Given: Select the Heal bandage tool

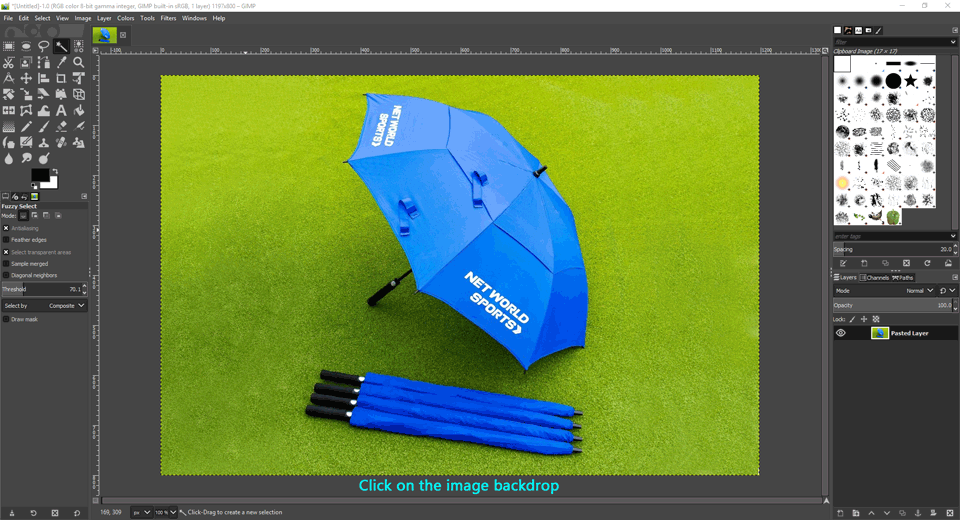Looking at the screenshot, I should 61,143.
